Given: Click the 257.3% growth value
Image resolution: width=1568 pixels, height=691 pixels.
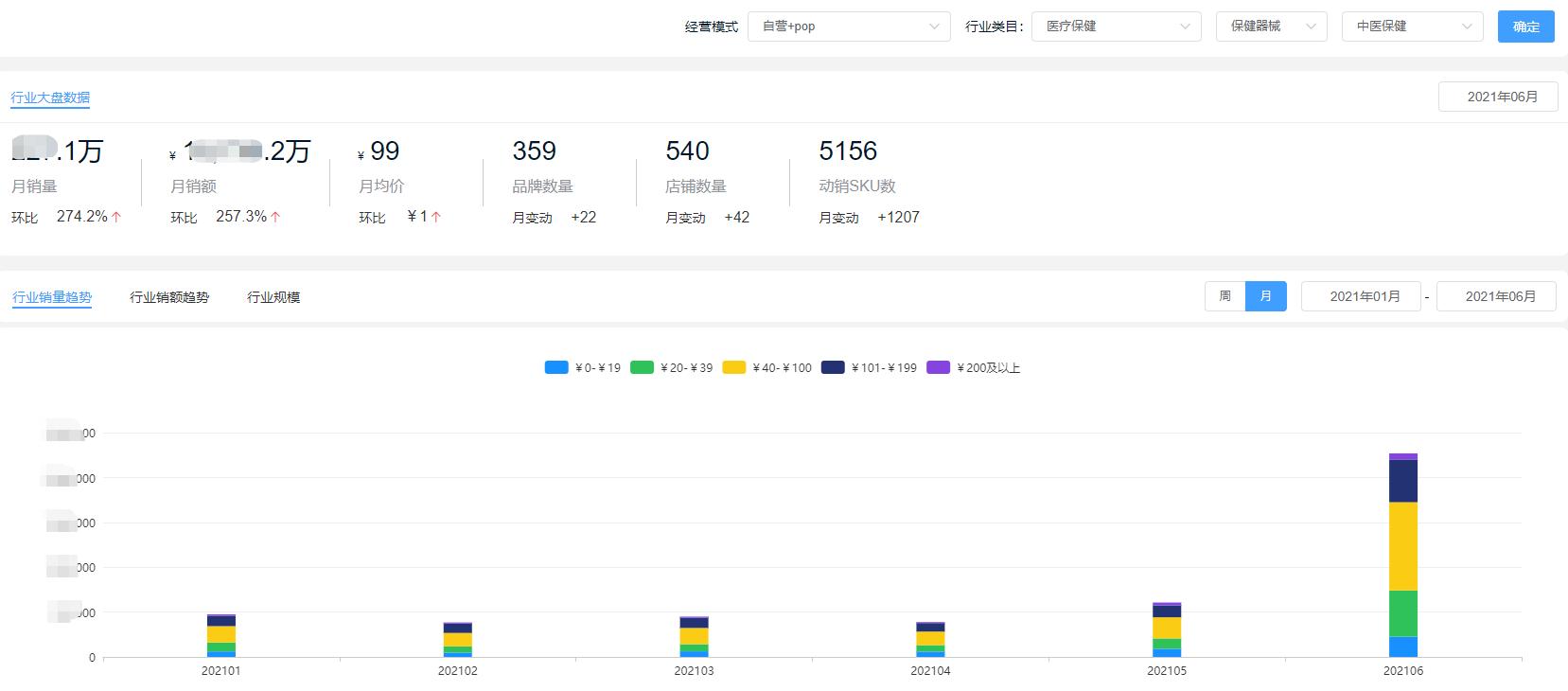Looking at the screenshot, I should (241, 217).
